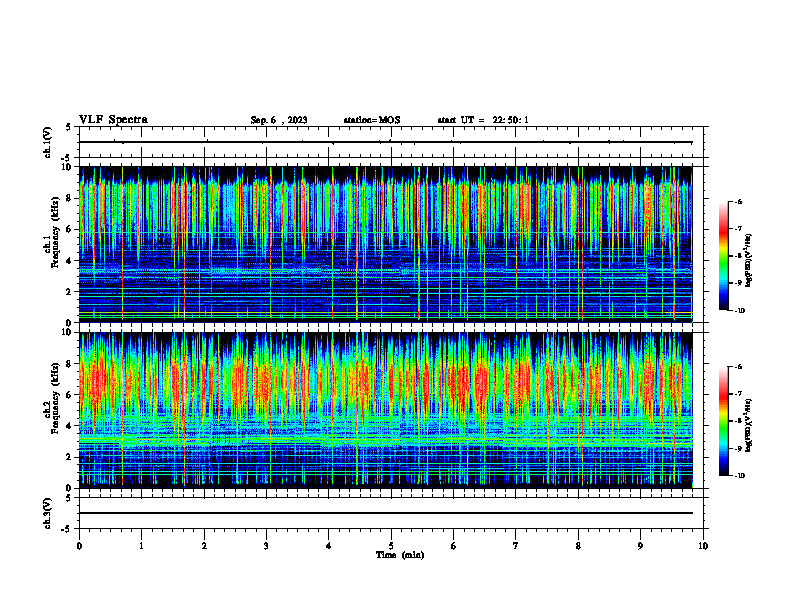Click the "5" tick on ch.1(V) axis
Viewport: 792px width, 612px height.
pyautogui.click(x=69, y=127)
